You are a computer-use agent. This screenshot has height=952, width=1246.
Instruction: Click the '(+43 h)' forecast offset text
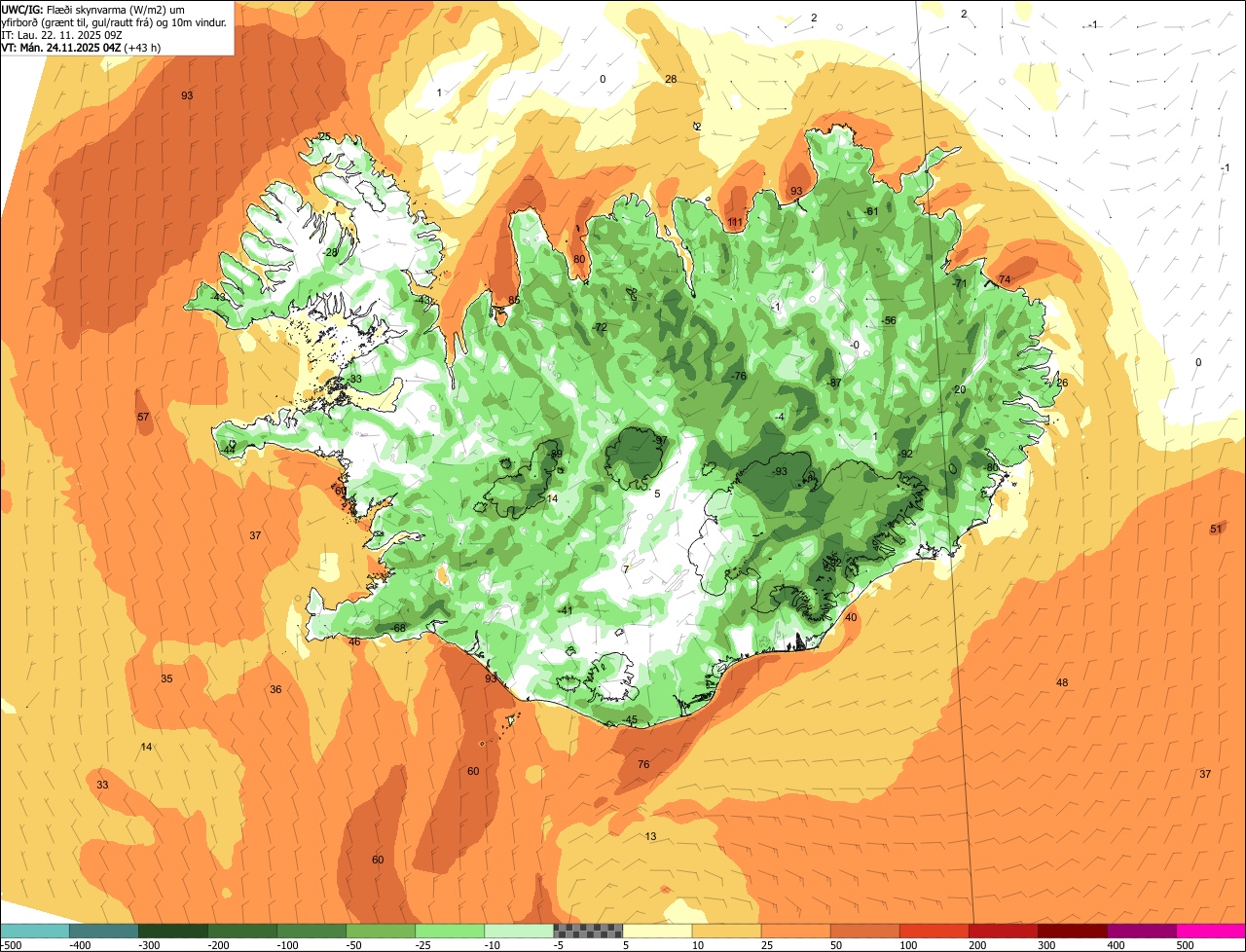click(142, 47)
